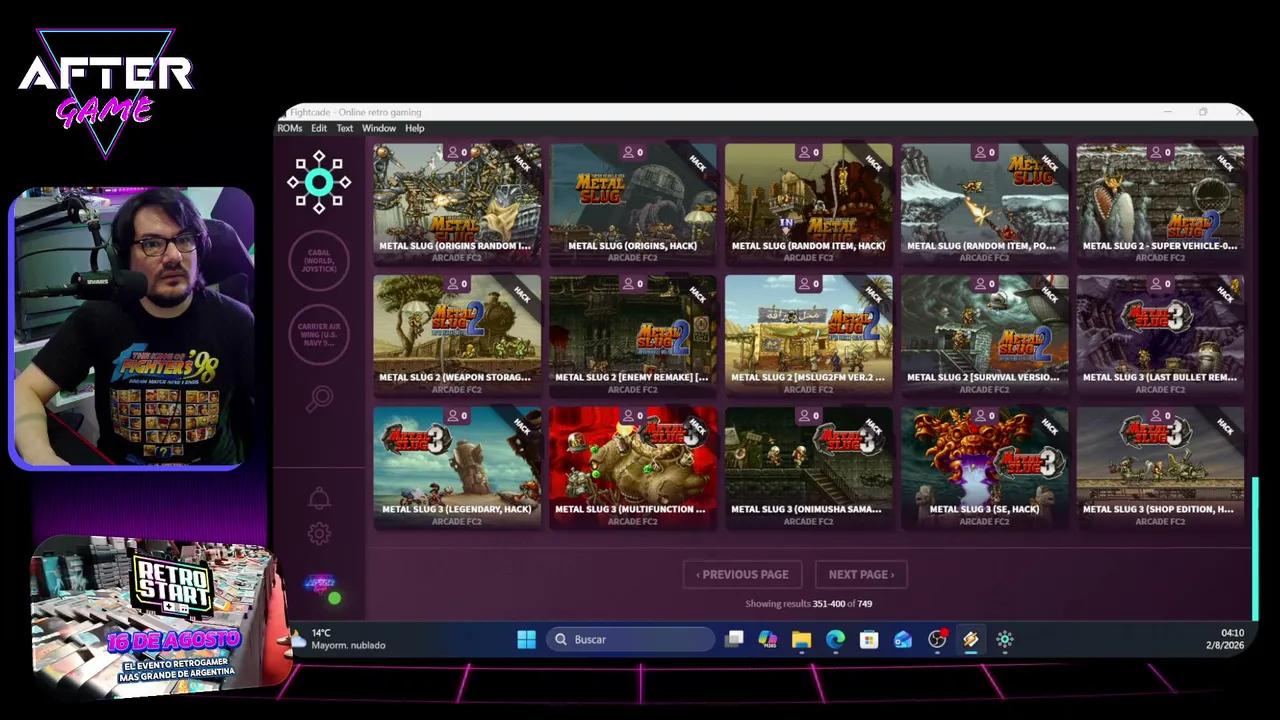Open Task View on the taskbar

(734, 640)
